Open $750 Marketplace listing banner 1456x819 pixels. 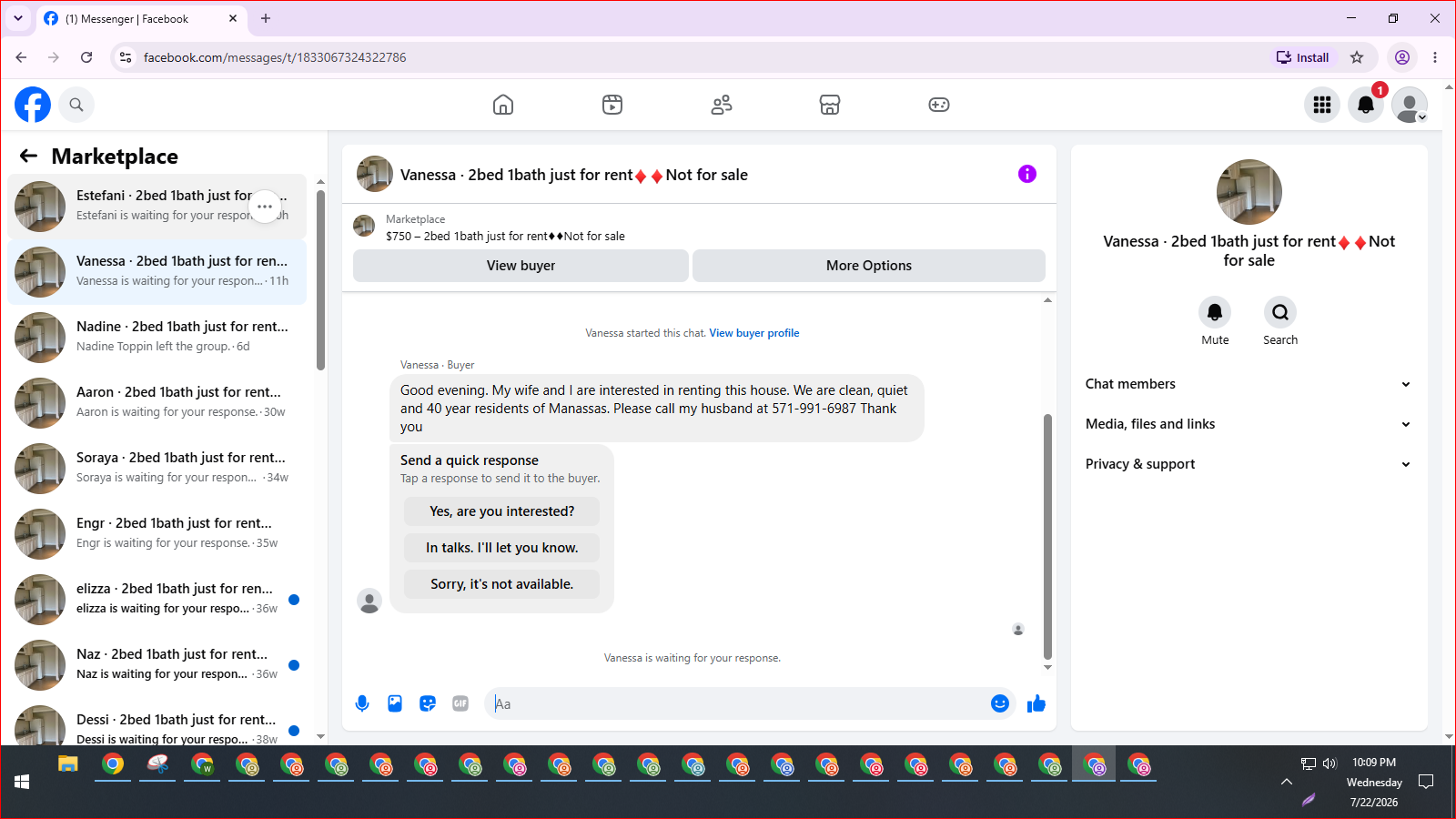(699, 227)
